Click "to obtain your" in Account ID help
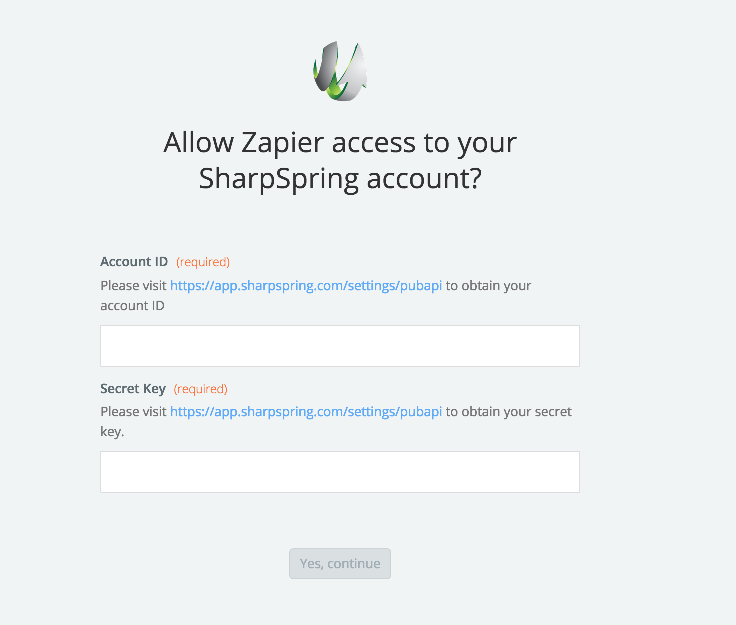 [488, 286]
